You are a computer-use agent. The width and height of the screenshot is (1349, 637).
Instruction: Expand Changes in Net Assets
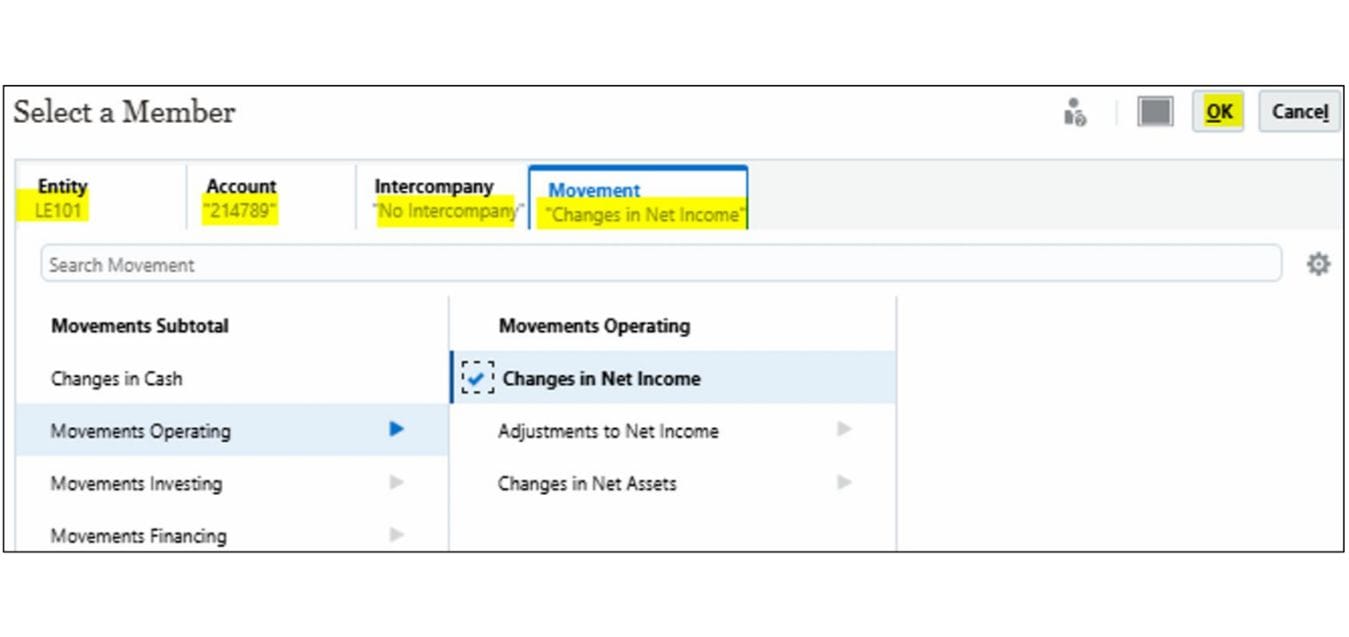(843, 483)
